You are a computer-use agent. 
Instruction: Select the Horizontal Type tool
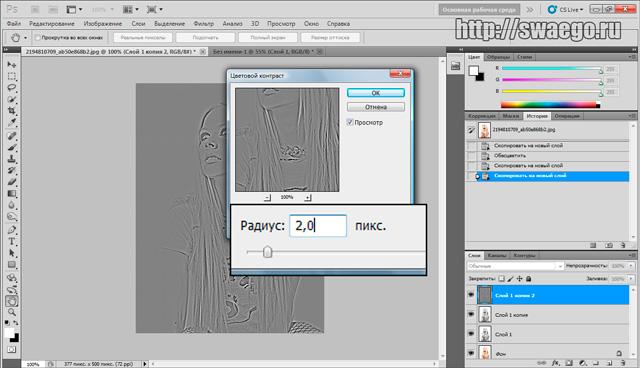pos(12,242)
